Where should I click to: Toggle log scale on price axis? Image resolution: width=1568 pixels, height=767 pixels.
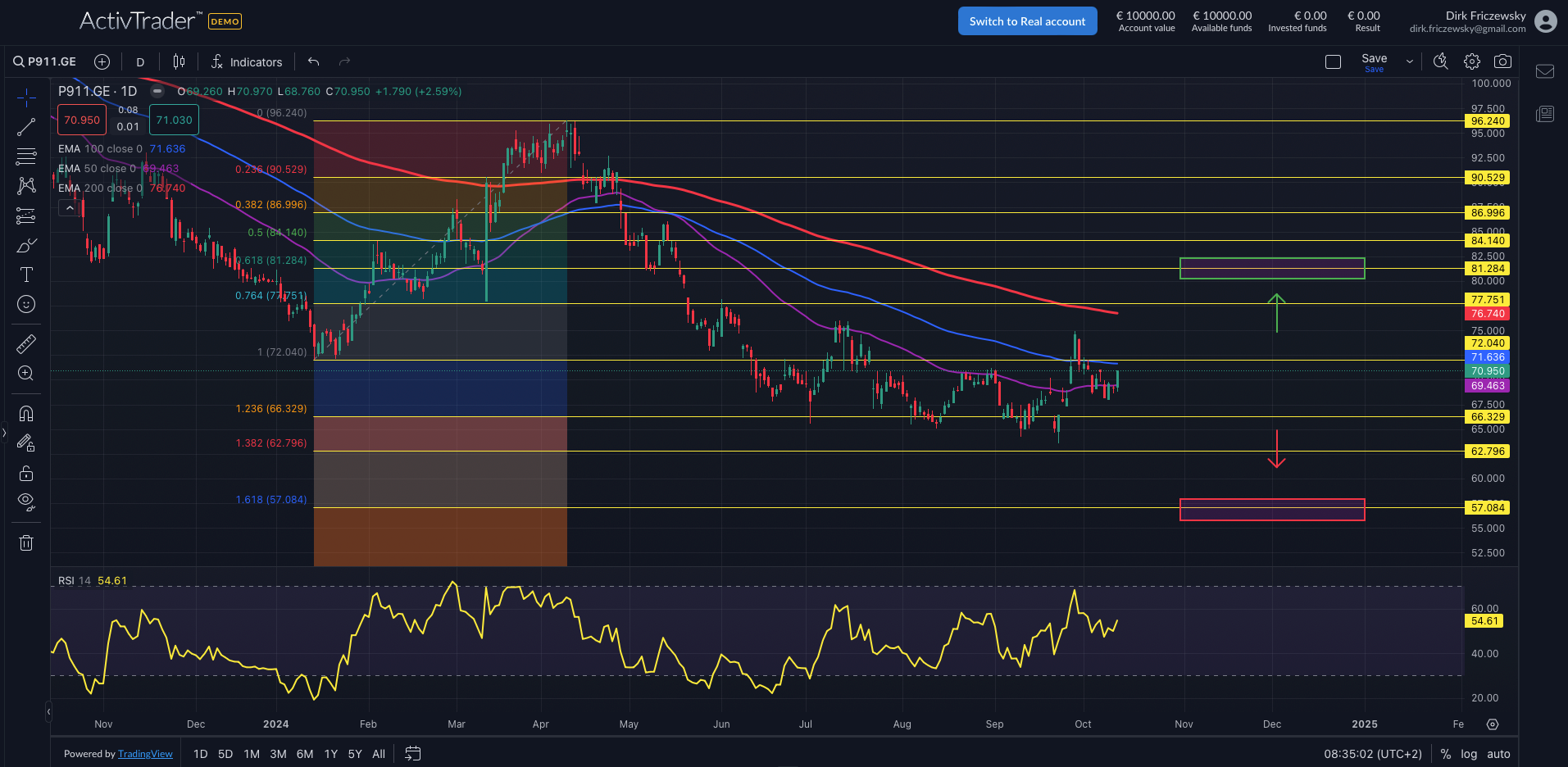1469,754
